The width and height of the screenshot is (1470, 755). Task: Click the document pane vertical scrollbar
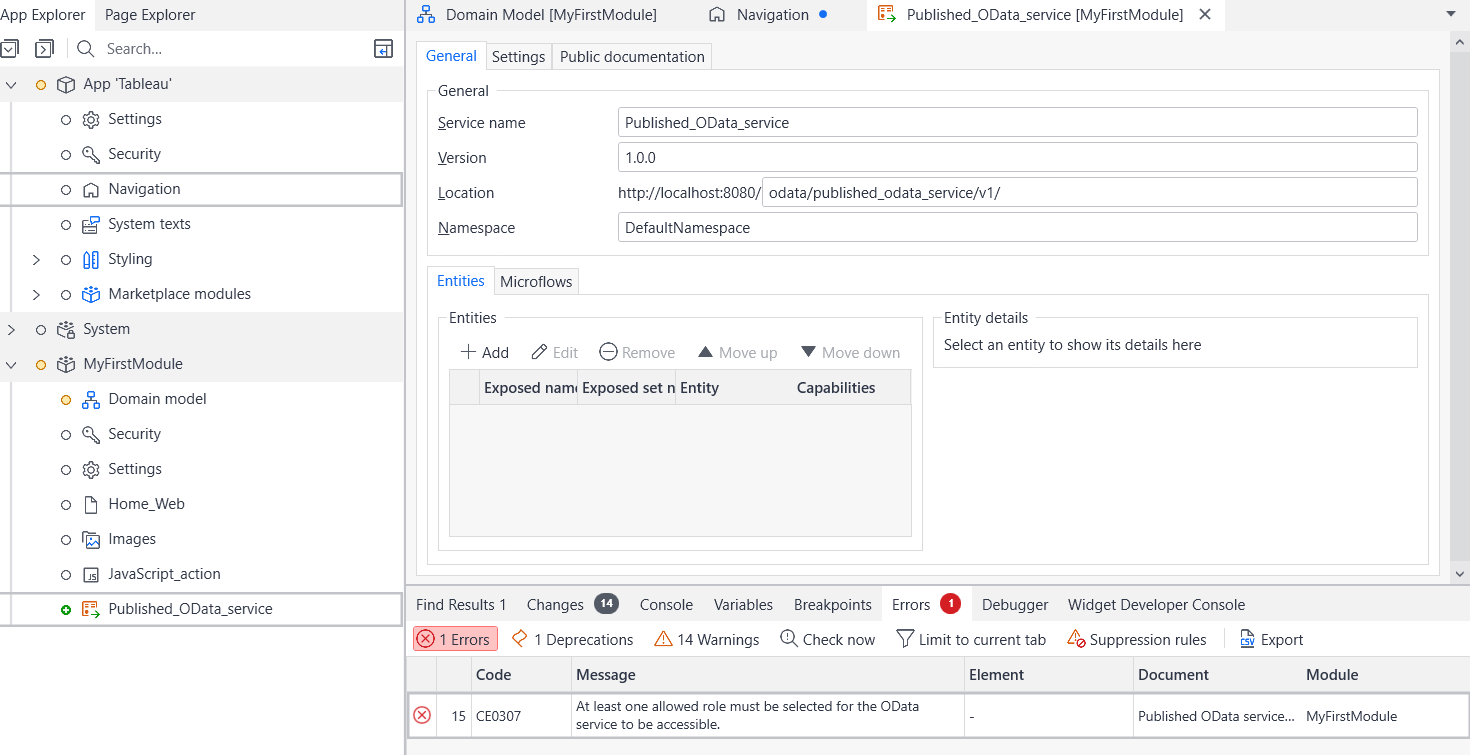pyautogui.click(x=1458, y=300)
